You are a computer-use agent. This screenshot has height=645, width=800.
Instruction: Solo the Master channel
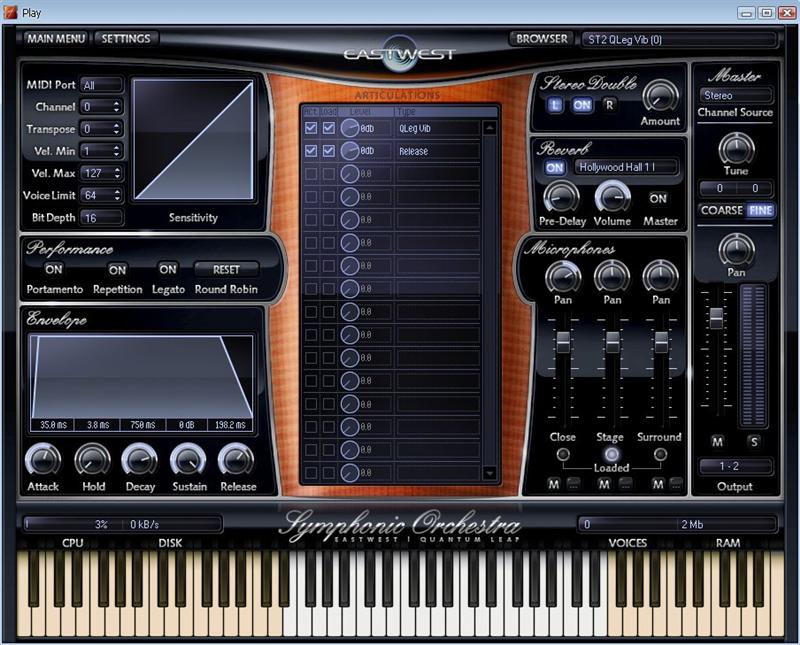[x=754, y=442]
